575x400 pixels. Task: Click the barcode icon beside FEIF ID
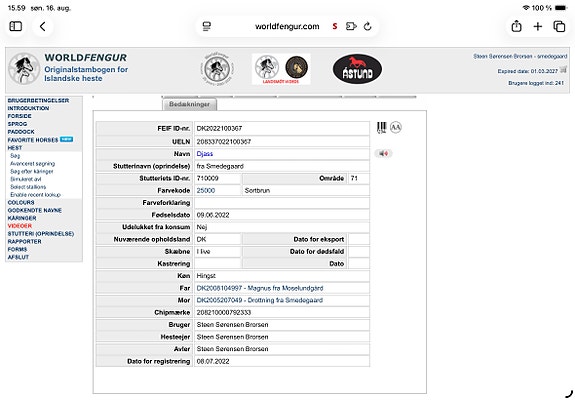point(381,128)
